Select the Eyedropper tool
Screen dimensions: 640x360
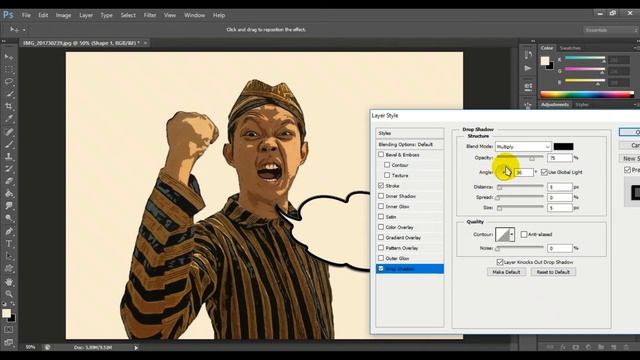pyautogui.click(x=9, y=119)
